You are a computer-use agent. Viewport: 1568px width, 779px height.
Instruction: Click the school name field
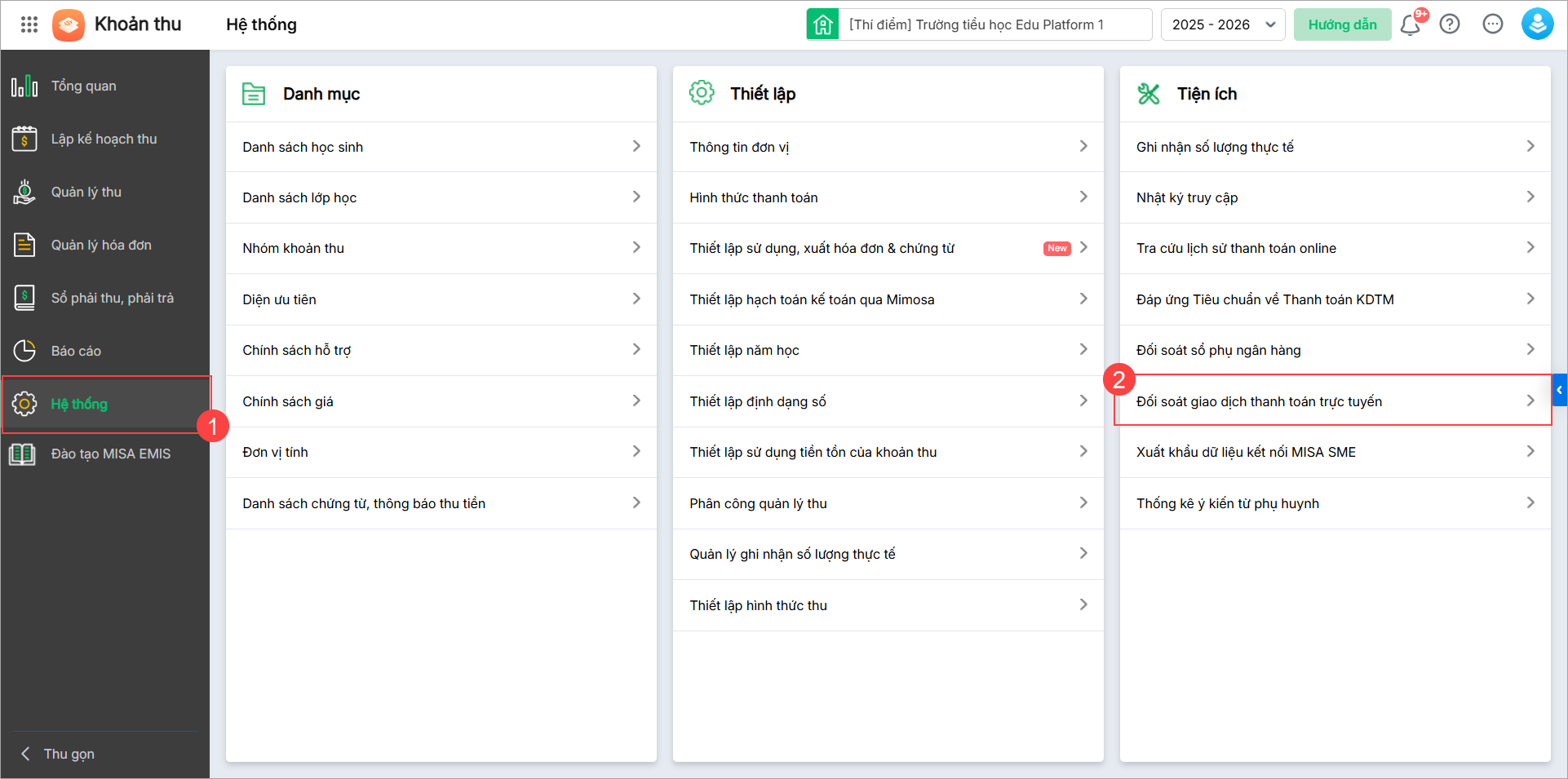click(x=995, y=24)
